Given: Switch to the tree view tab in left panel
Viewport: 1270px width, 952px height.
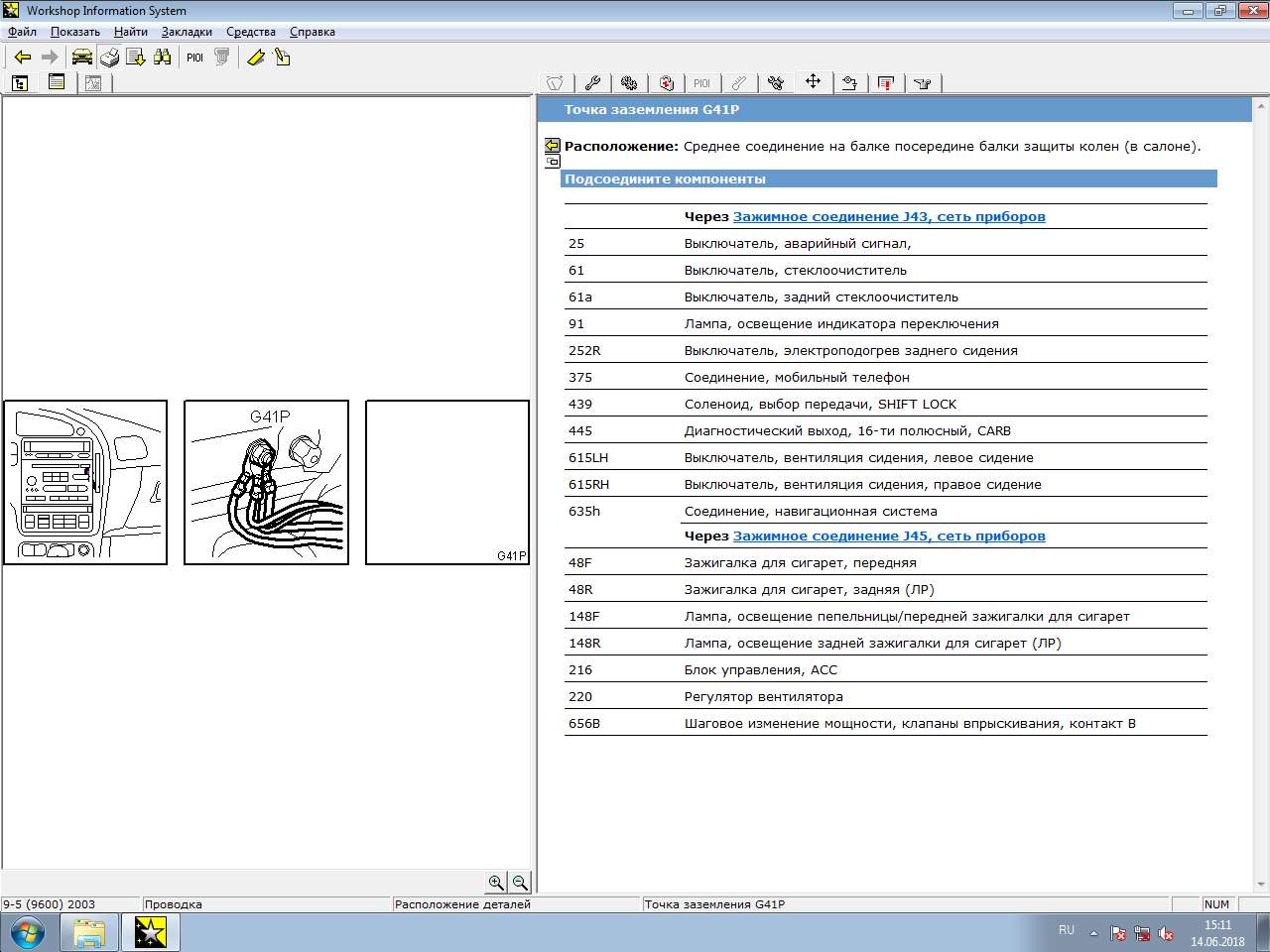Looking at the screenshot, I should click(20, 83).
